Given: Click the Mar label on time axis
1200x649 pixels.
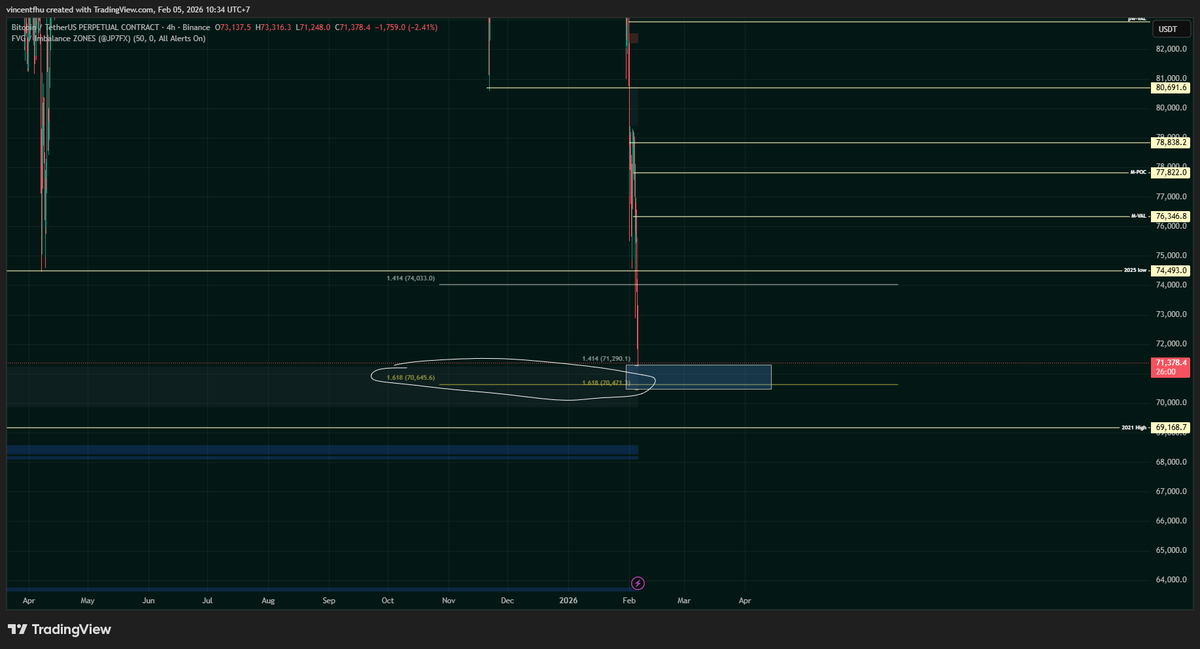Looking at the screenshot, I should [x=684, y=601].
